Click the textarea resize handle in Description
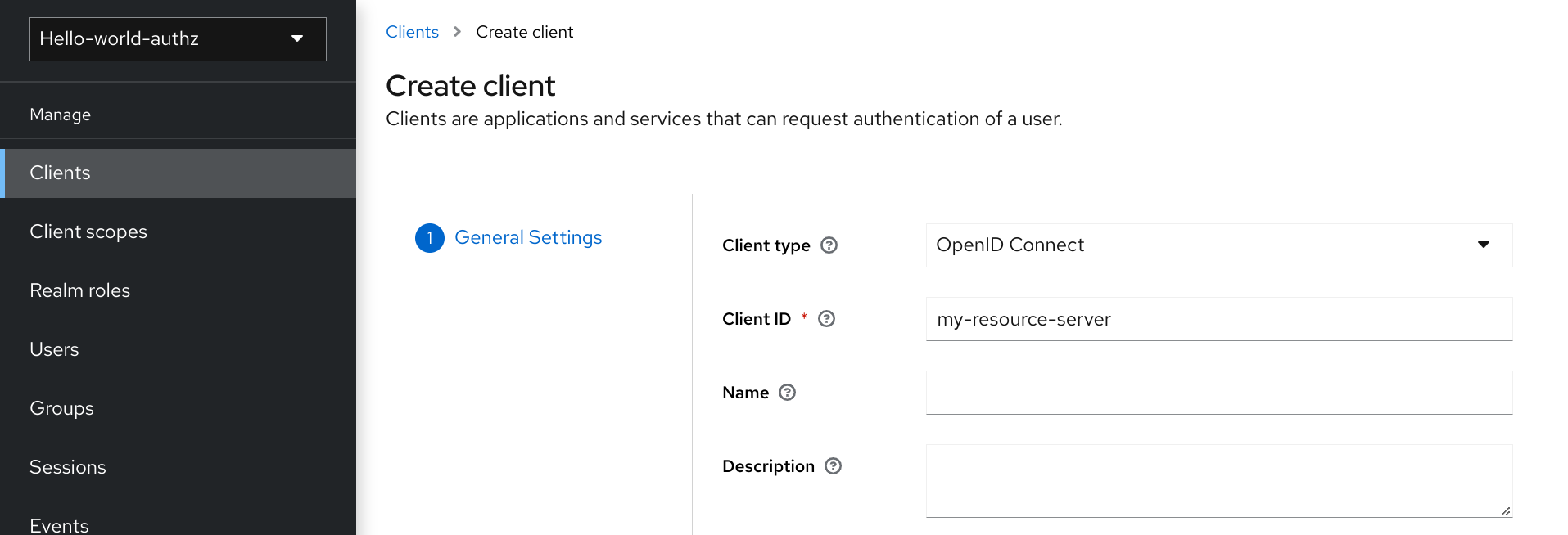The image size is (1568, 535). pos(1505,510)
